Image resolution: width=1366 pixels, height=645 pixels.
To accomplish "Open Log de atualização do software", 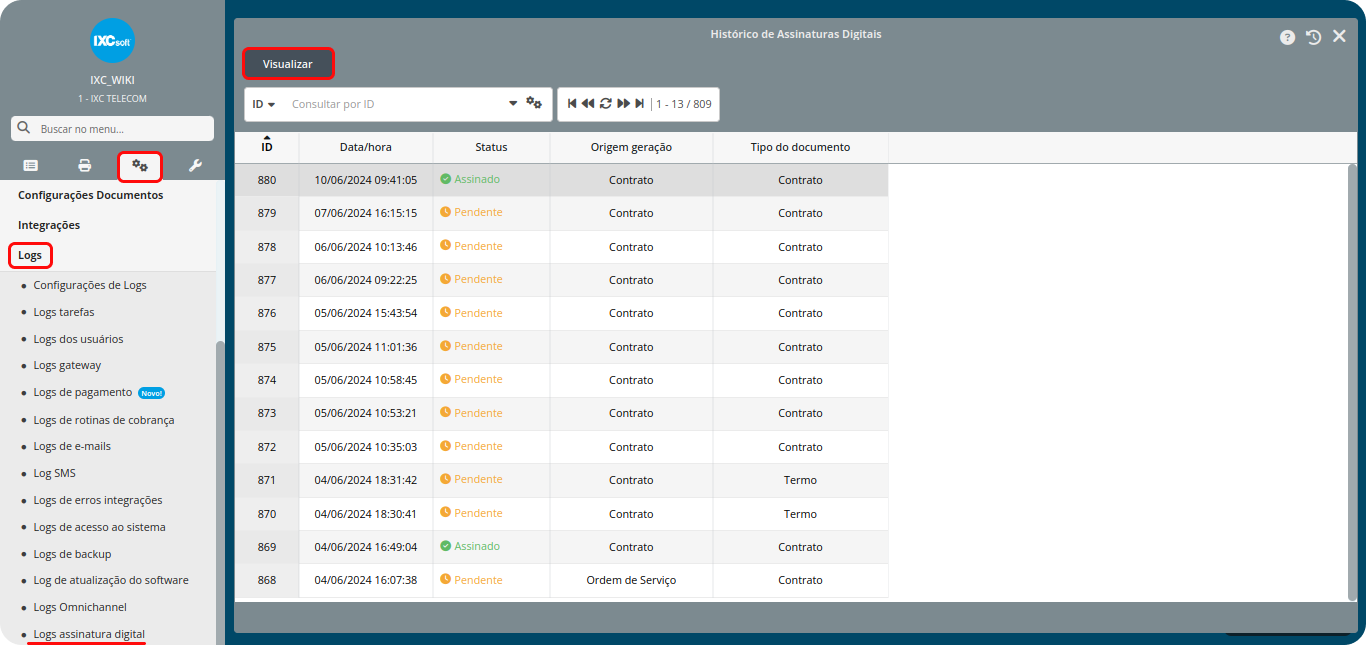I will point(111,580).
